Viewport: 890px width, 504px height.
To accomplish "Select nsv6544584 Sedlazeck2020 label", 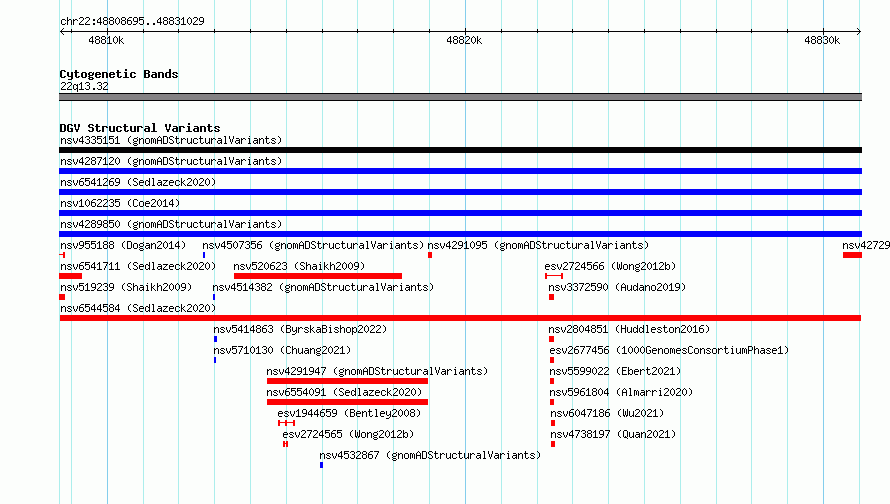I will pos(138,308).
